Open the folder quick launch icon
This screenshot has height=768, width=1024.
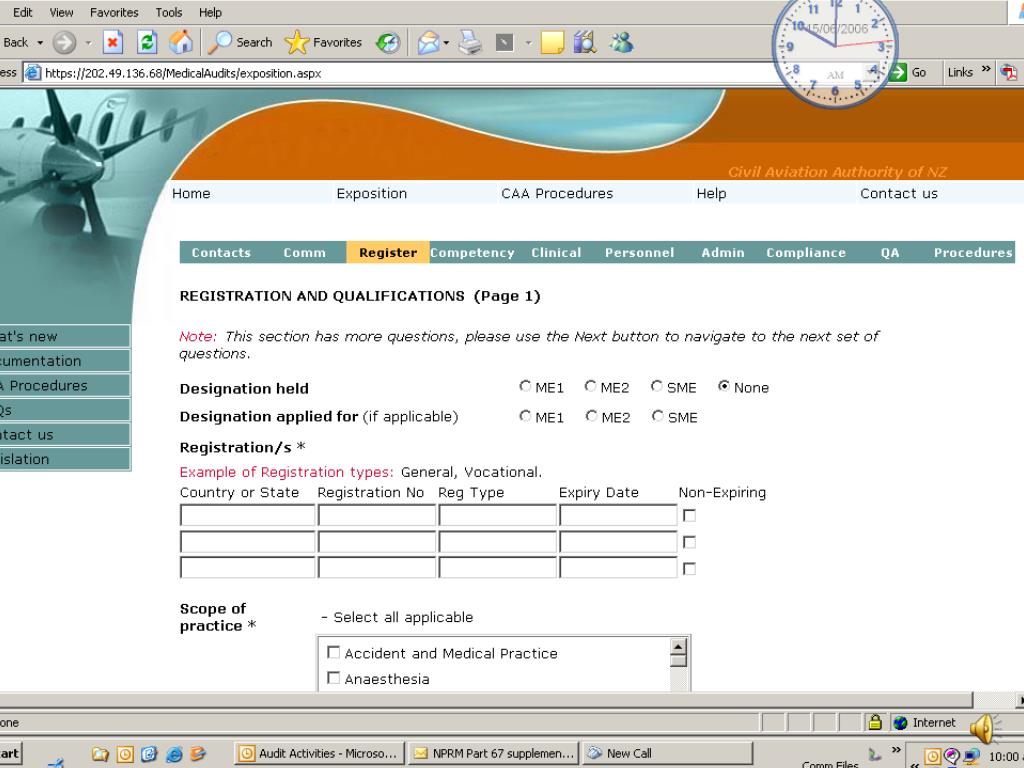[100, 754]
